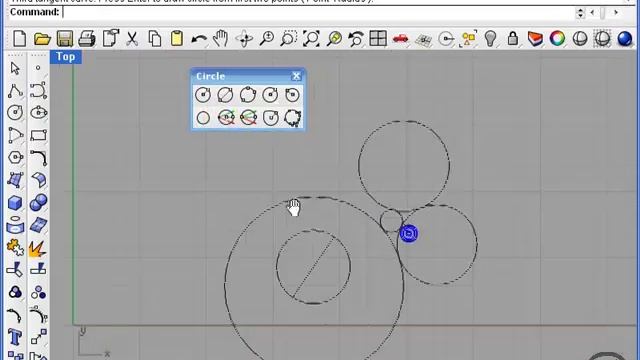Select the blue Box solid tool
The height and width of the screenshot is (360, 640).
pos(15,203)
